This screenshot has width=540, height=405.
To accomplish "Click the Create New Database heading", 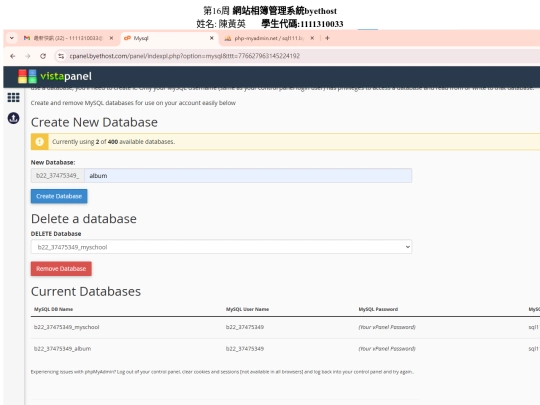I will (x=94, y=122).
